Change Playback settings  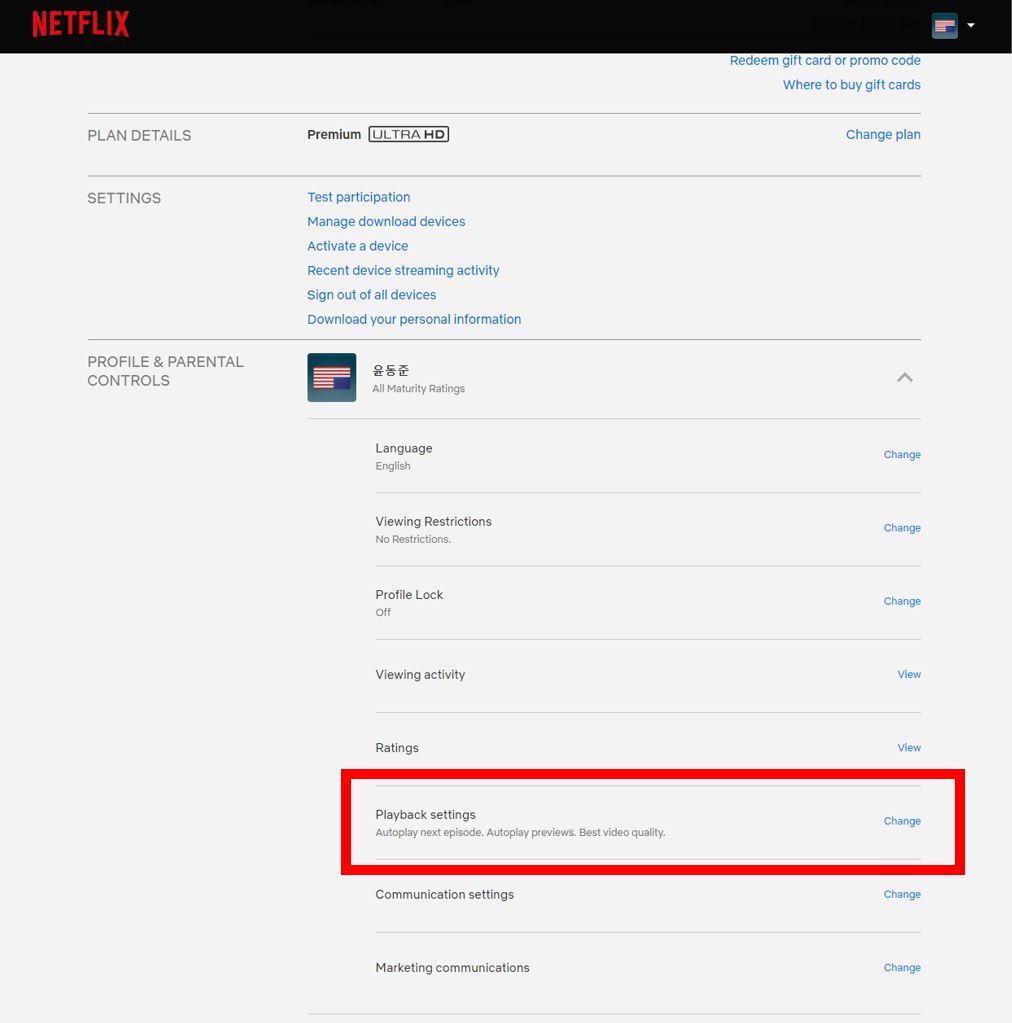tap(902, 821)
